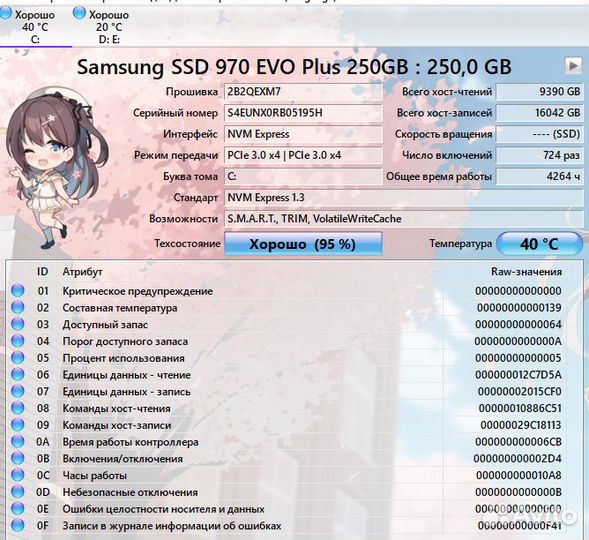Click raw value 0000029C18113
The image size is (589, 540).
pyautogui.click(x=521, y=425)
